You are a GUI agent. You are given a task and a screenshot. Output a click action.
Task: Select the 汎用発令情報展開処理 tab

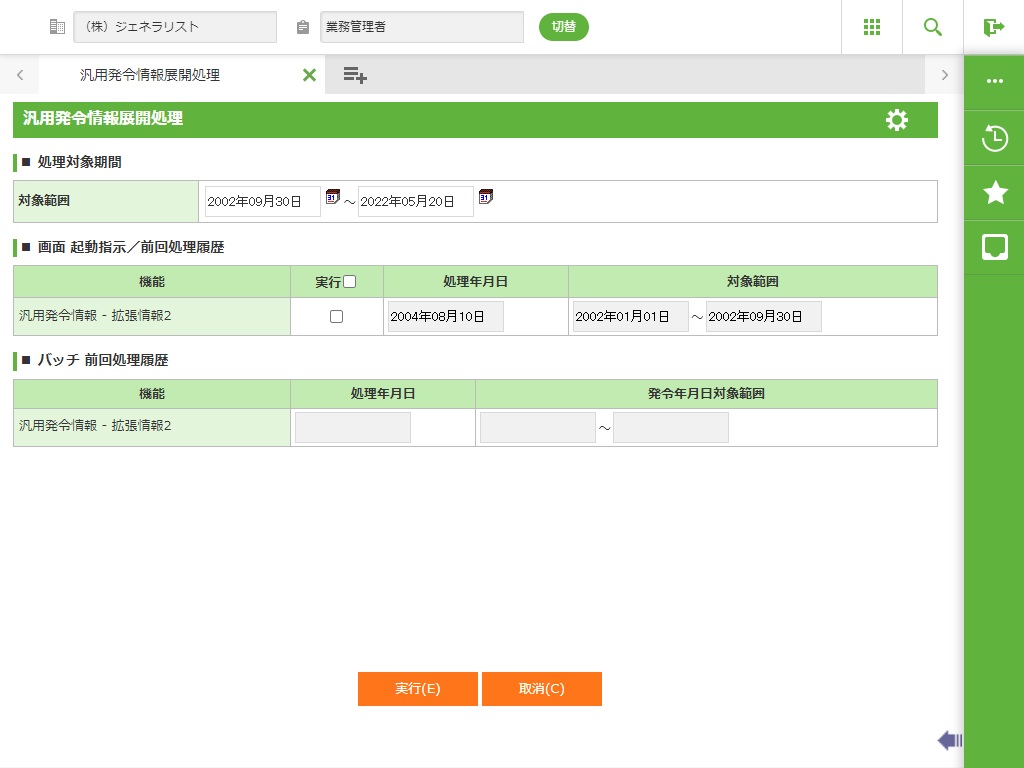pos(150,75)
